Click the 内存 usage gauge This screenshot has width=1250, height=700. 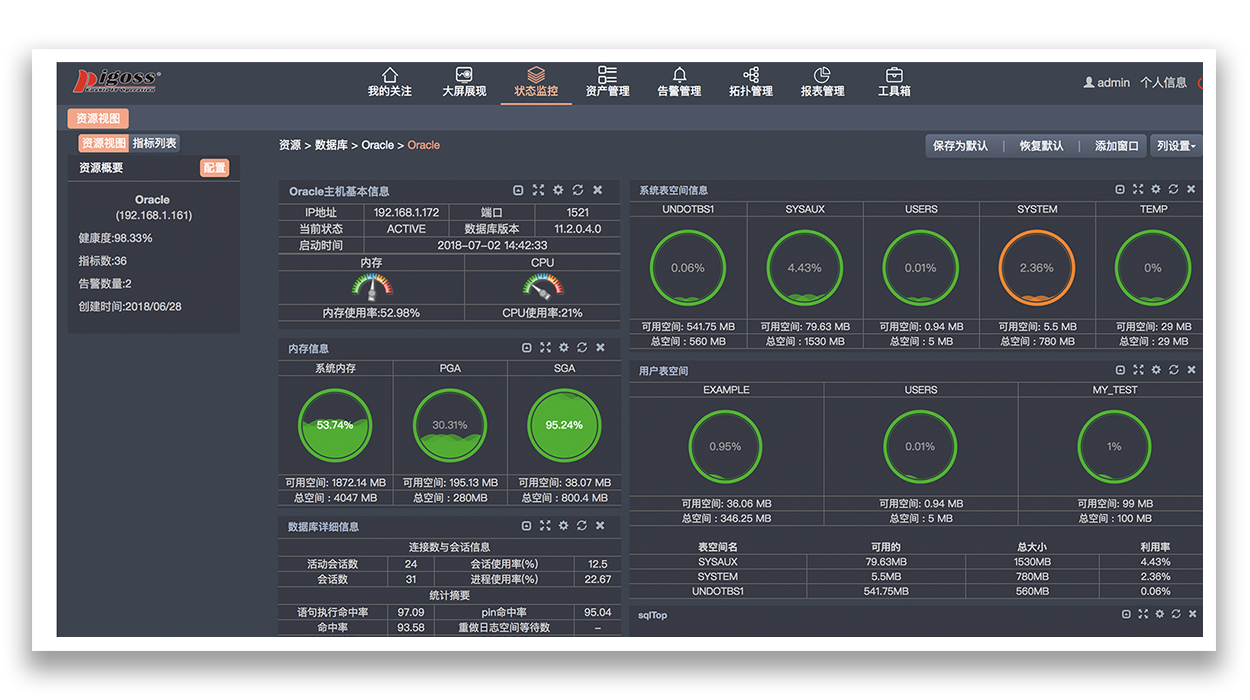pyautogui.click(x=371, y=287)
